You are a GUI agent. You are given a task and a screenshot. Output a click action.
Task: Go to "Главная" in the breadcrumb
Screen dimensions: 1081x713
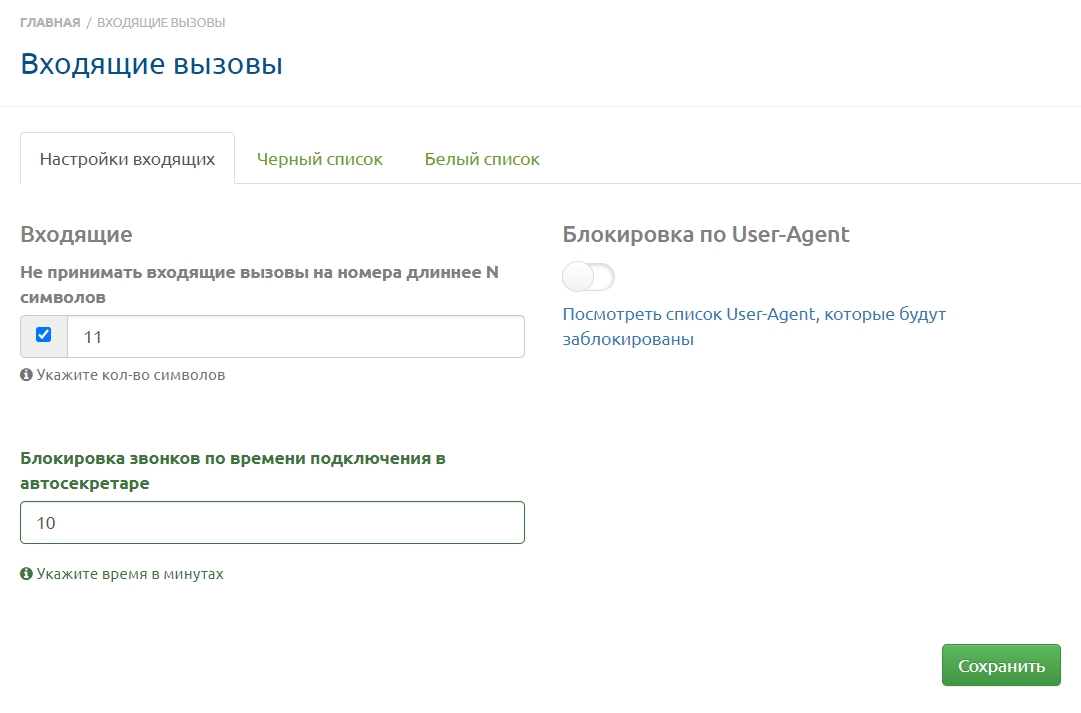tap(50, 22)
